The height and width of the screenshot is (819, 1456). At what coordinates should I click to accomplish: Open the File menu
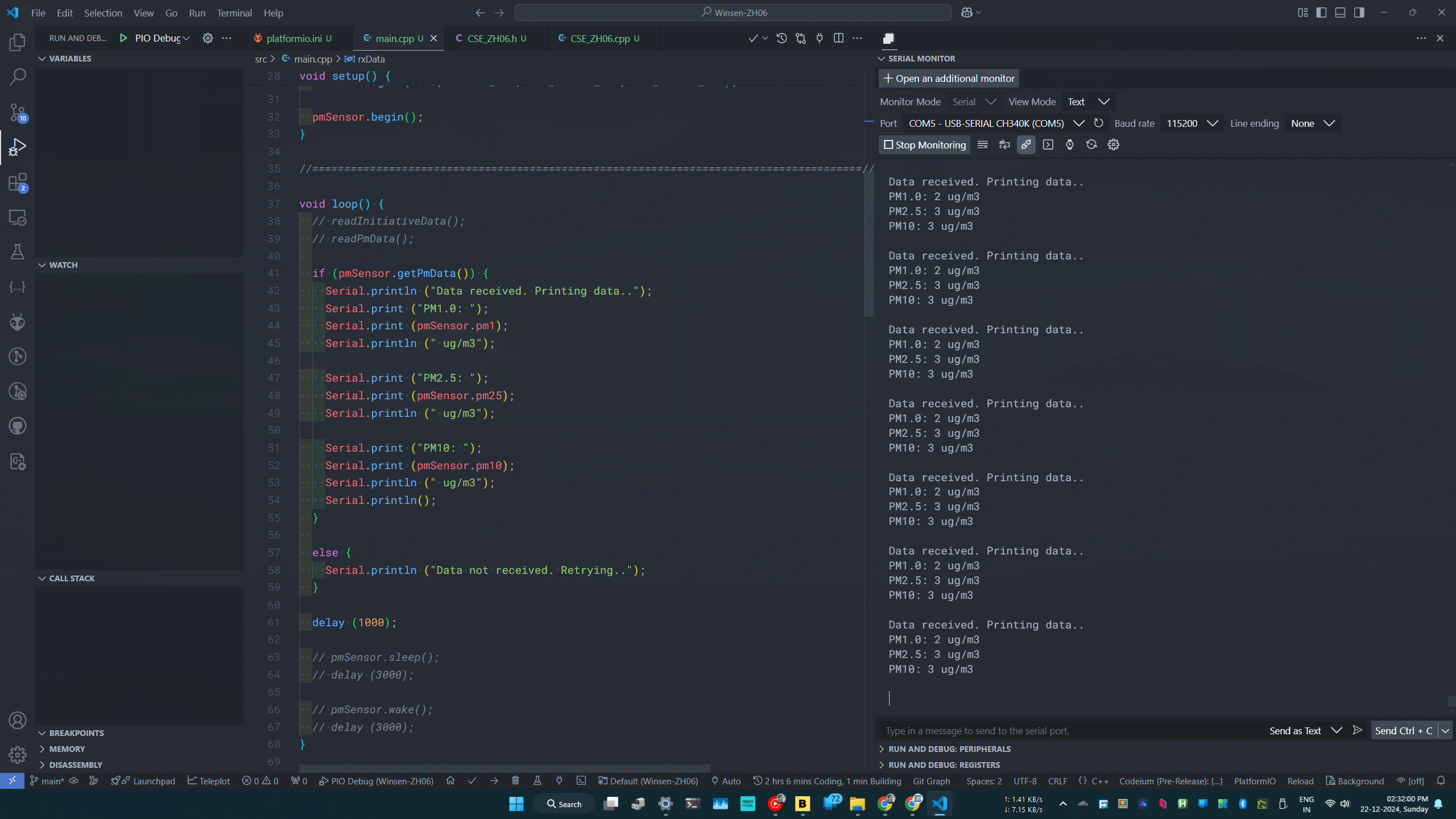pos(38,13)
